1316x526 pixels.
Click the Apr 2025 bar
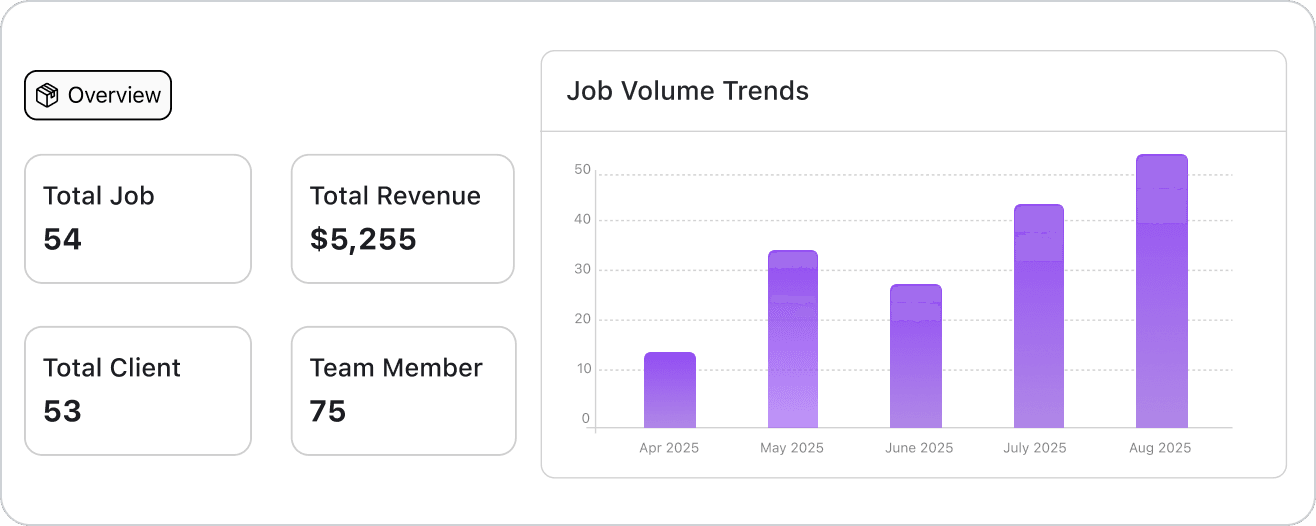pyautogui.click(x=669, y=390)
